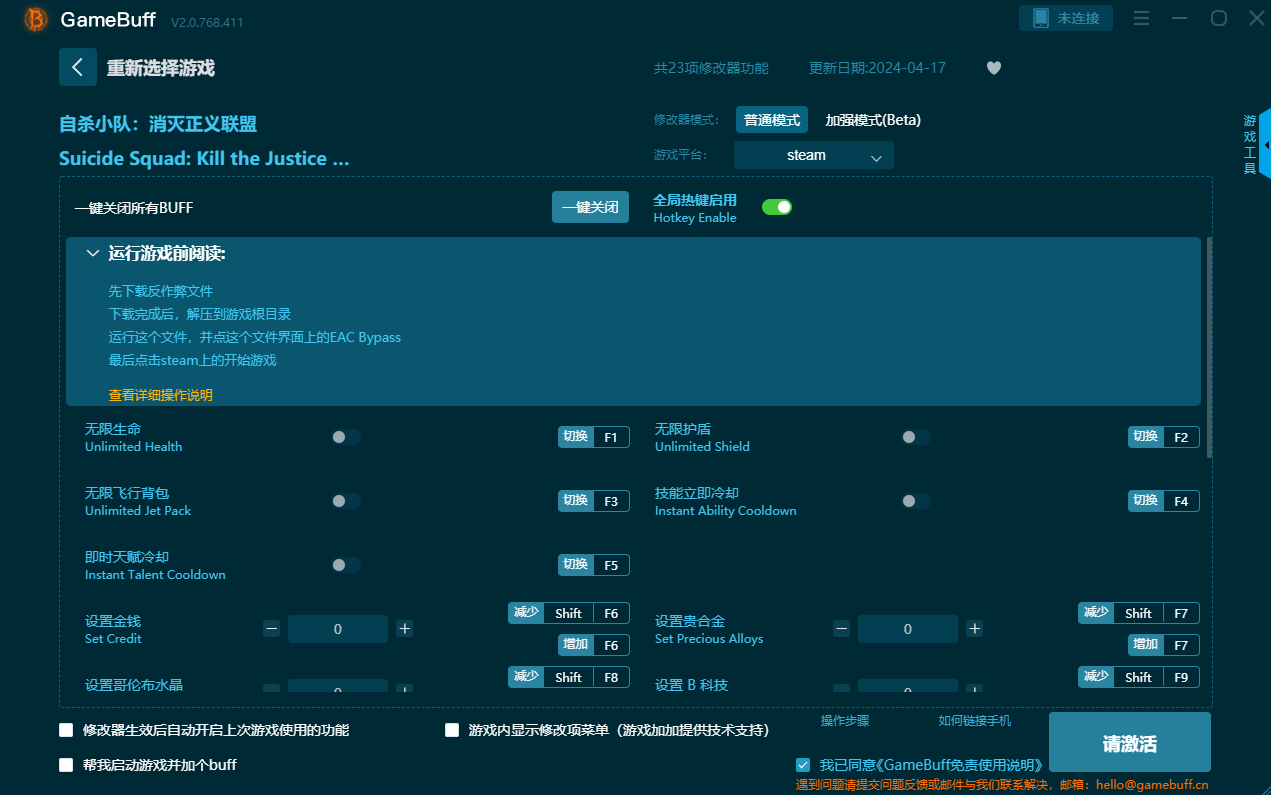Click the 请激活 activate button
Image resolution: width=1271 pixels, height=795 pixels.
[x=1130, y=743]
